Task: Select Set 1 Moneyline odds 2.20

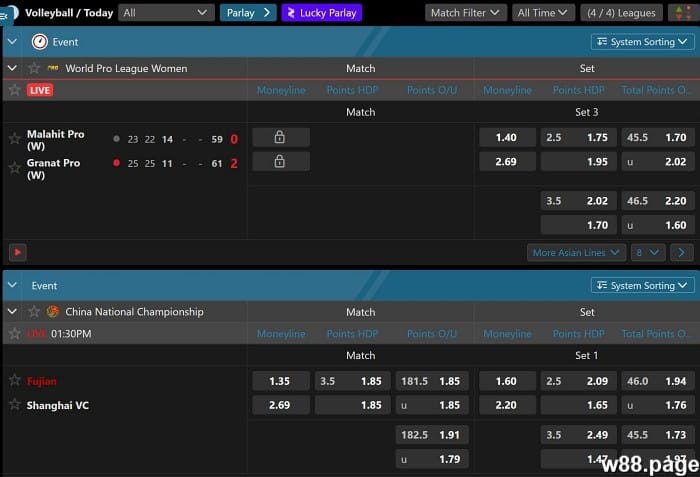Action: [x=508, y=405]
